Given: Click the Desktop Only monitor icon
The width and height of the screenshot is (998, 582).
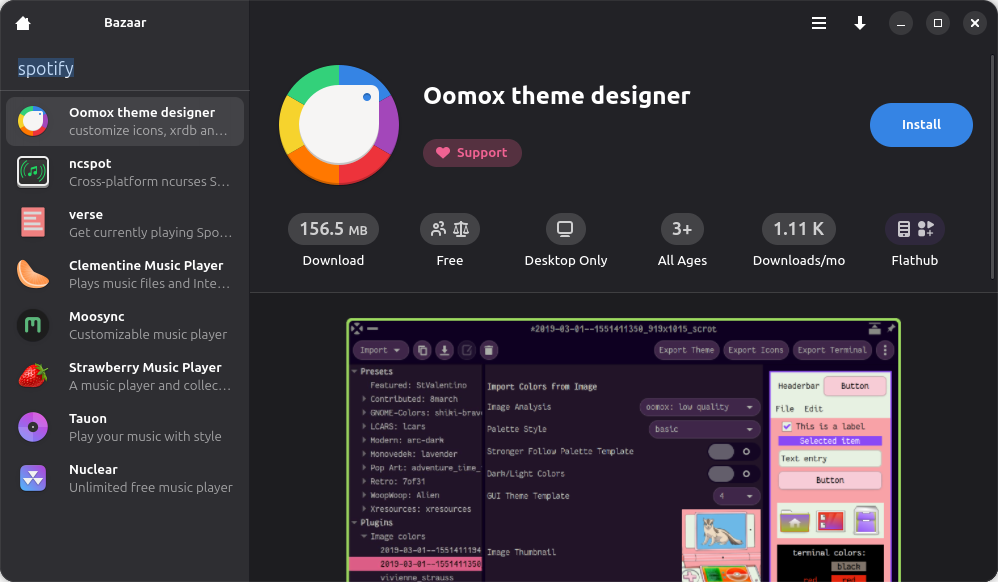Looking at the screenshot, I should 565,228.
